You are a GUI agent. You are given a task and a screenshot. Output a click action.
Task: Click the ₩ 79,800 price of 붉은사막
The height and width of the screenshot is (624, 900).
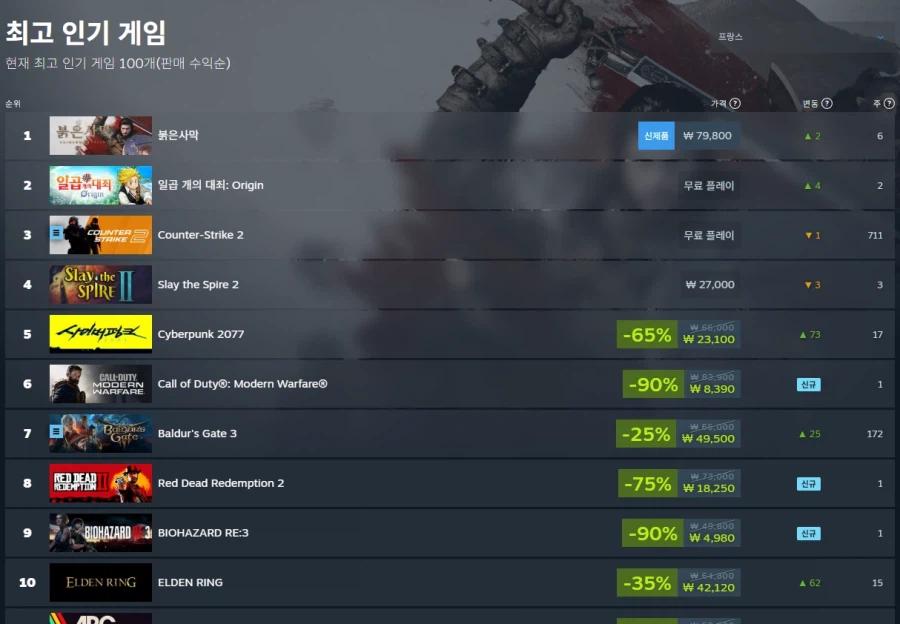coord(707,136)
